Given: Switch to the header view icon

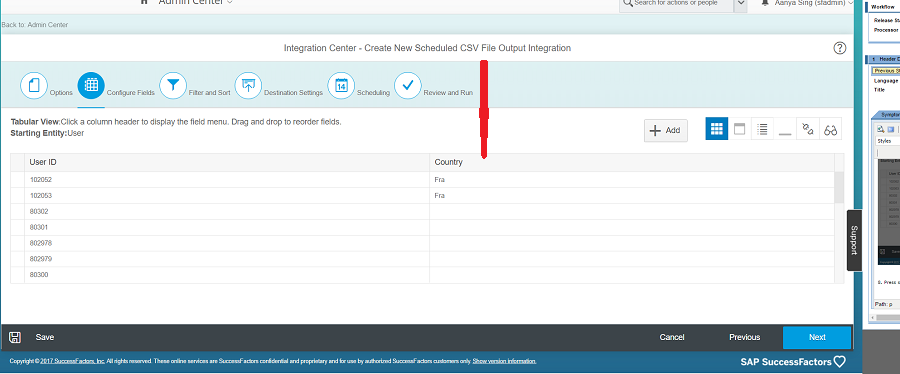Looking at the screenshot, I should click(739, 129).
